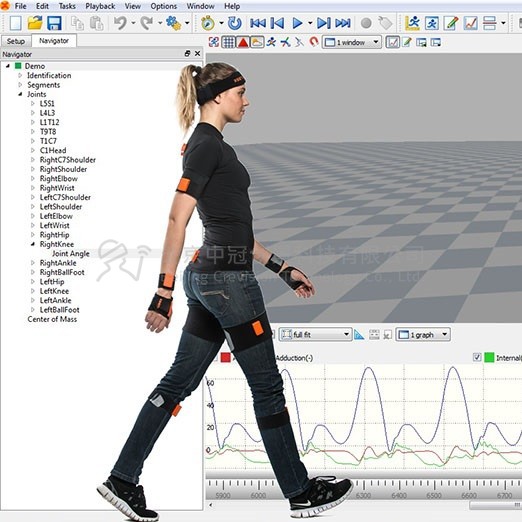Open the Playback menu
The image size is (522, 522).
[x=100, y=6]
